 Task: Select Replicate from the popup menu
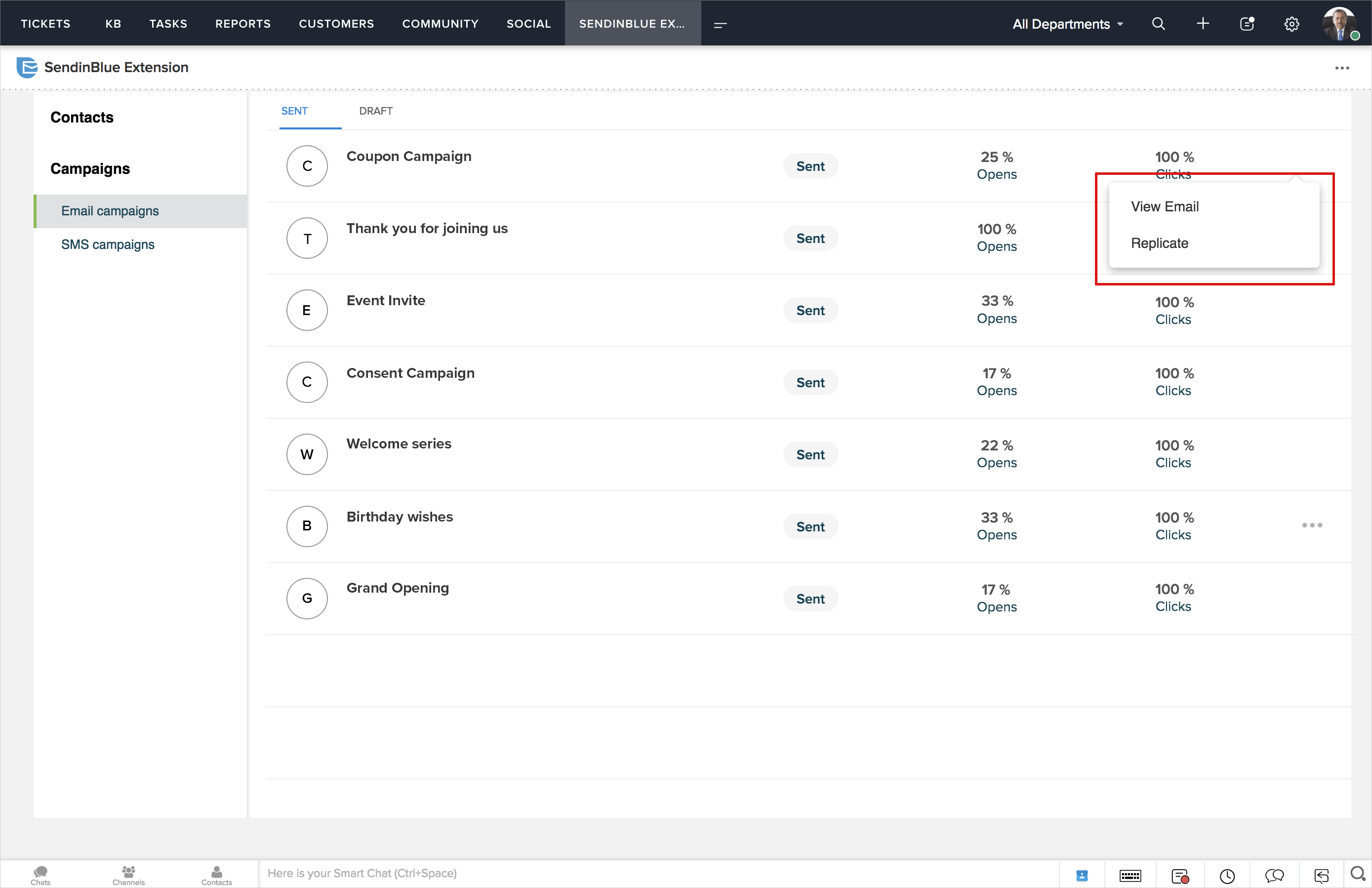[1159, 243]
